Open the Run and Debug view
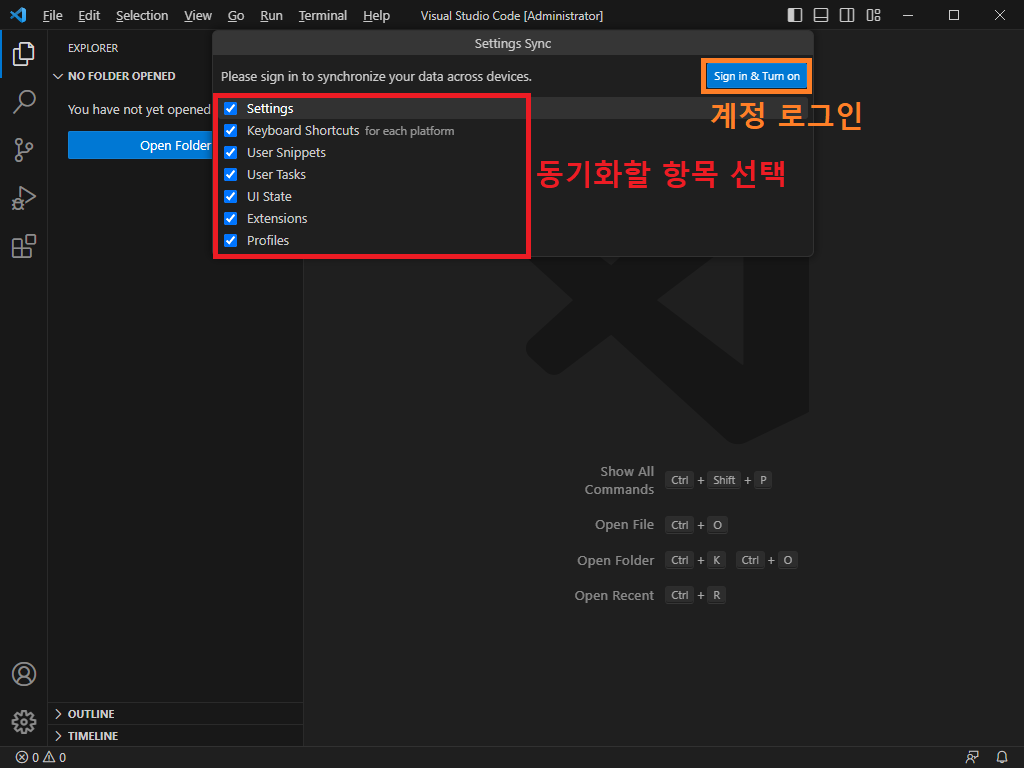The image size is (1024, 768). click(24, 198)
